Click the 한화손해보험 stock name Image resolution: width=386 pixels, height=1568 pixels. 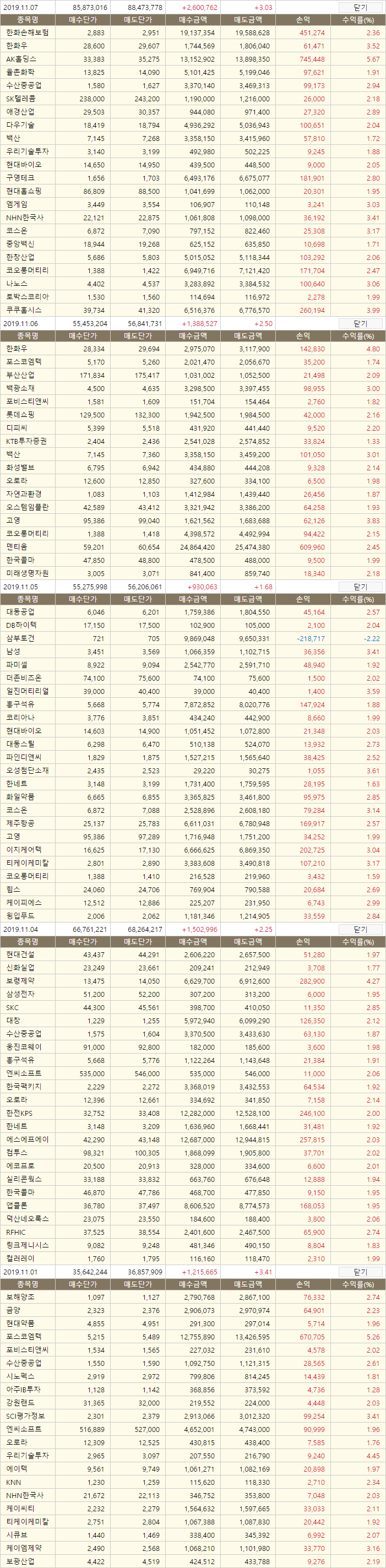(28, 33)
